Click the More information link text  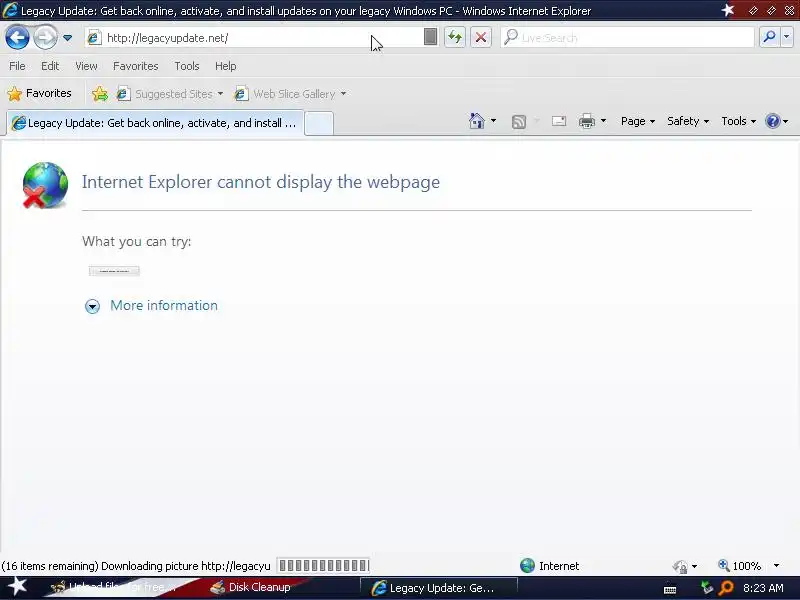(164, 305)
